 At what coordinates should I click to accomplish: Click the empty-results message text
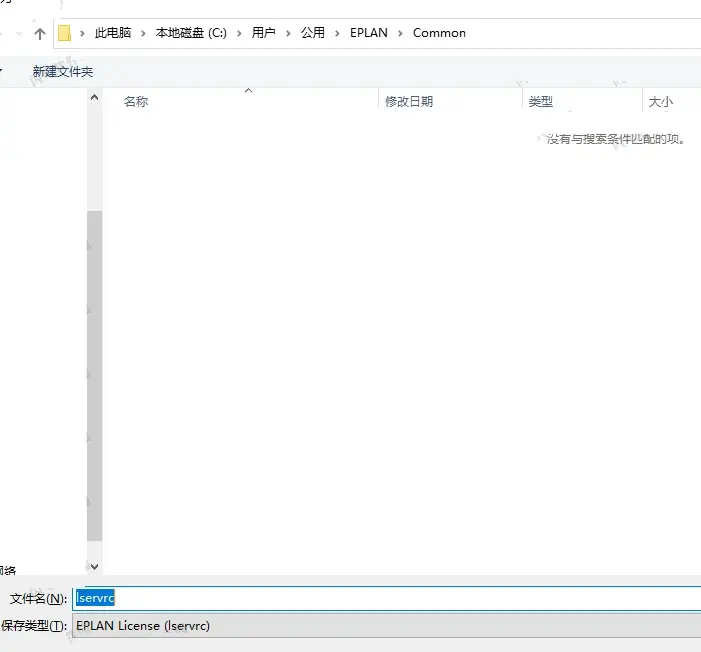pyautogui.click(x=616, y=139)
